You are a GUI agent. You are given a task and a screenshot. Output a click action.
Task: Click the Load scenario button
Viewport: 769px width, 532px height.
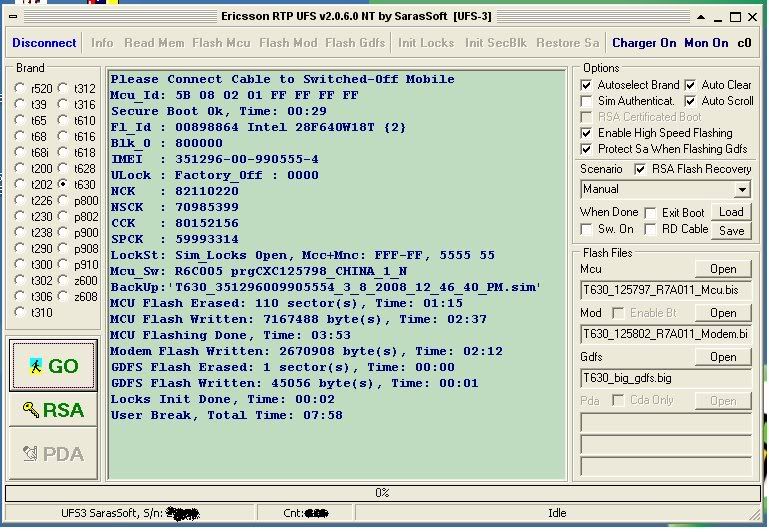pos(731,212)
